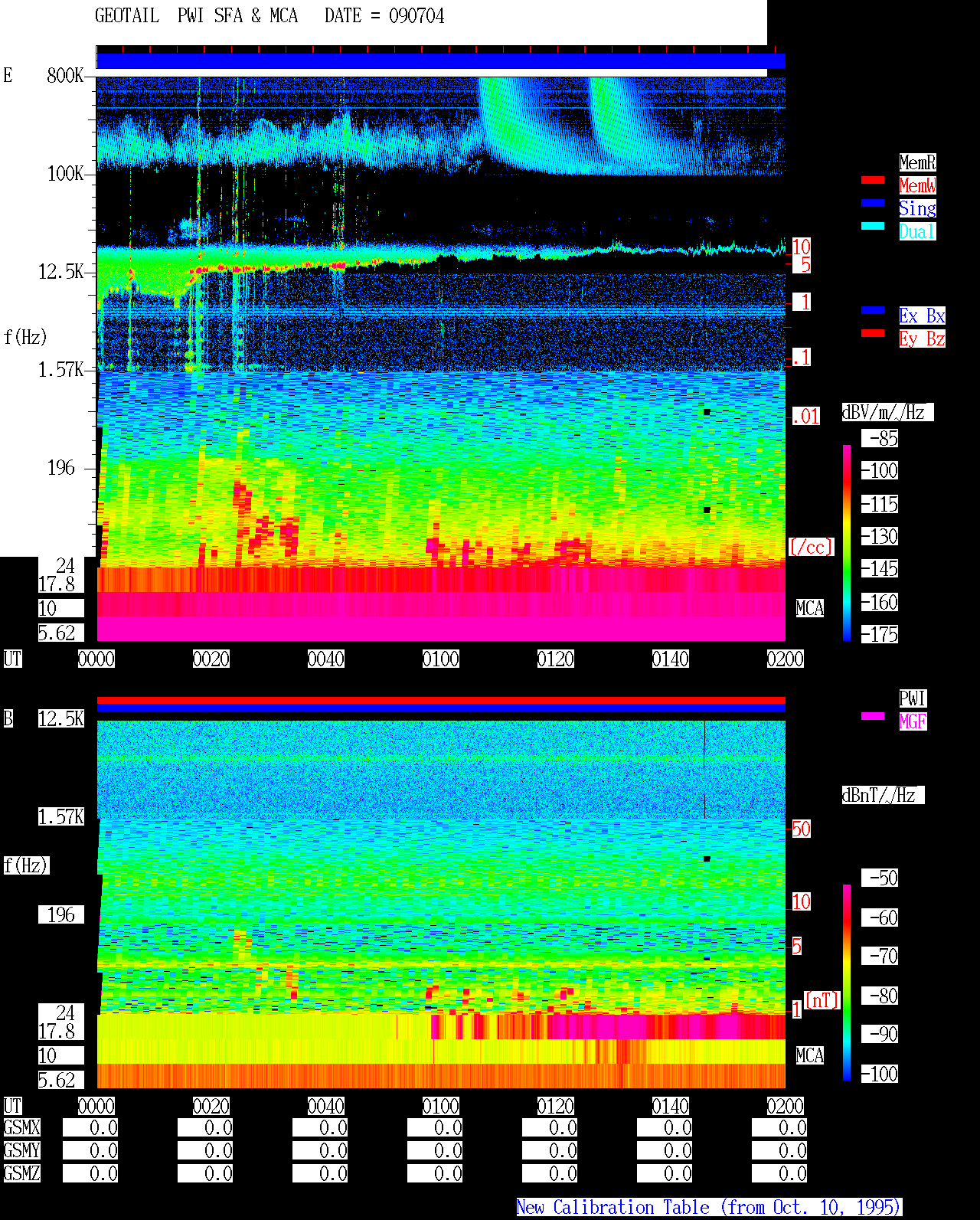Click the -60 color scale value
This screenshot has width=980, height=1220.
pos(880,917)
